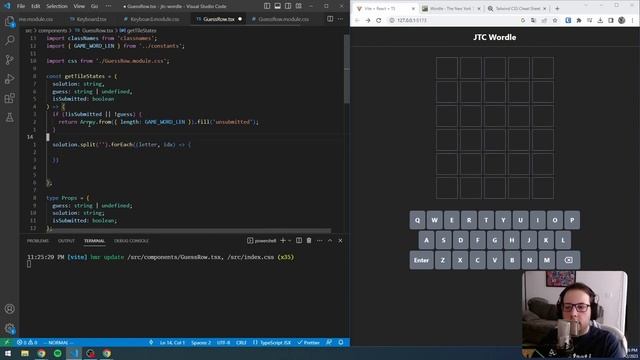Click the Enter key on Wordle keyboard
Image resolution: width=640 pixels, height=360 pixels.
pos(421,260)
